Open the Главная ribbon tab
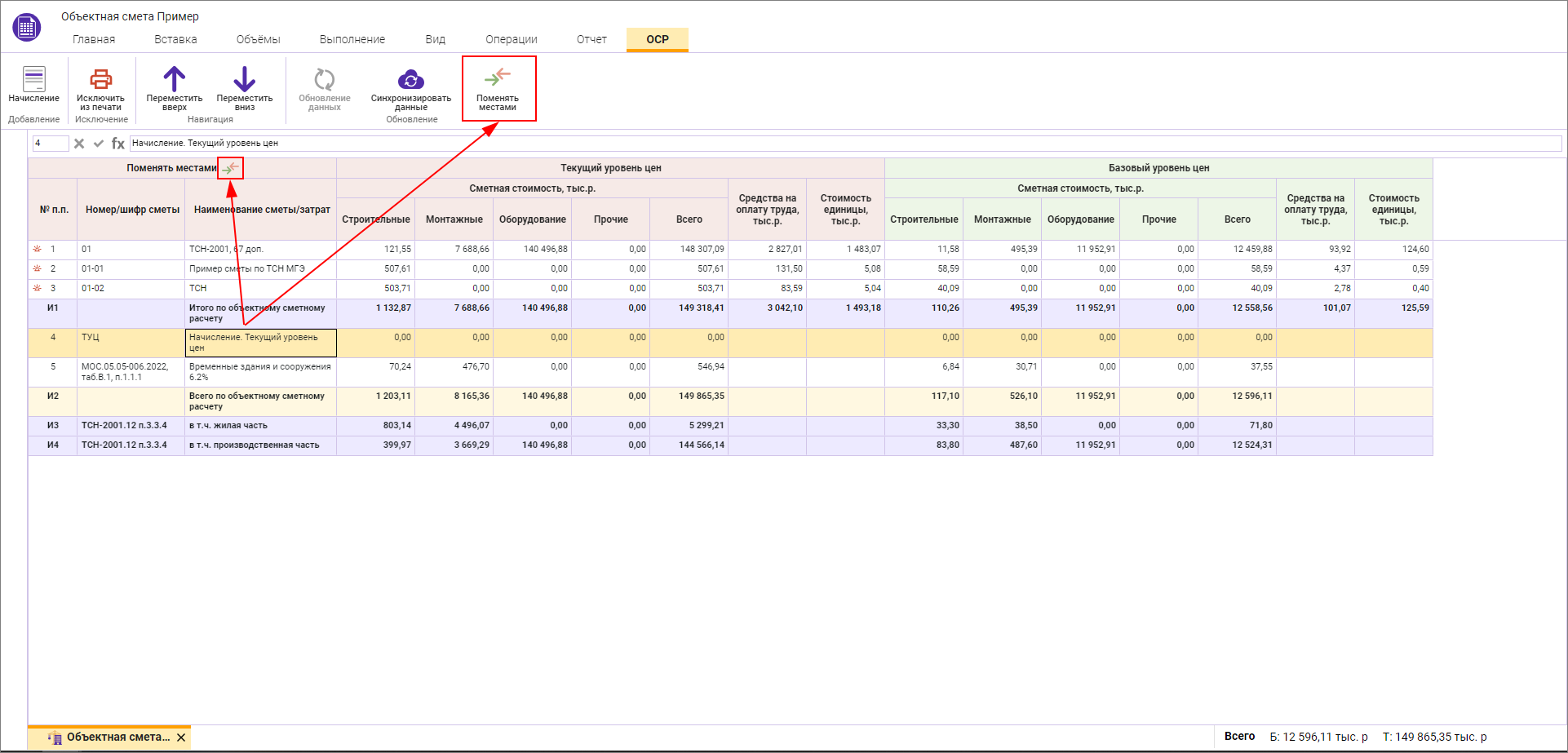This screenshot has width=1568, height=753. click(94, 39)
